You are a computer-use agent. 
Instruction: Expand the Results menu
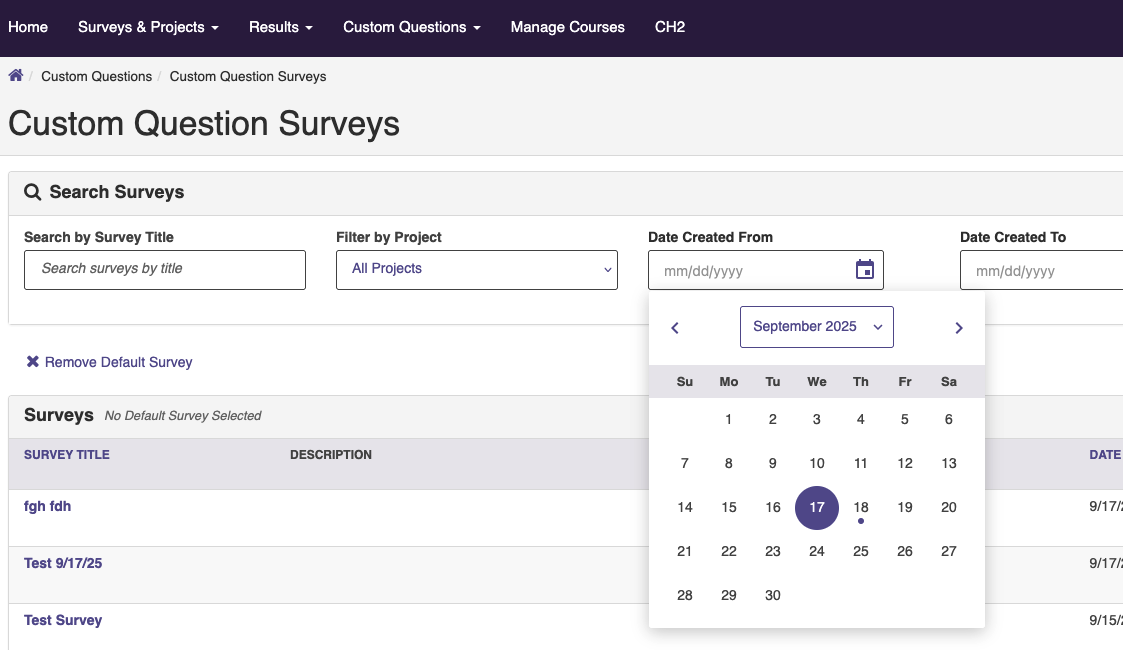pos(281,27)
